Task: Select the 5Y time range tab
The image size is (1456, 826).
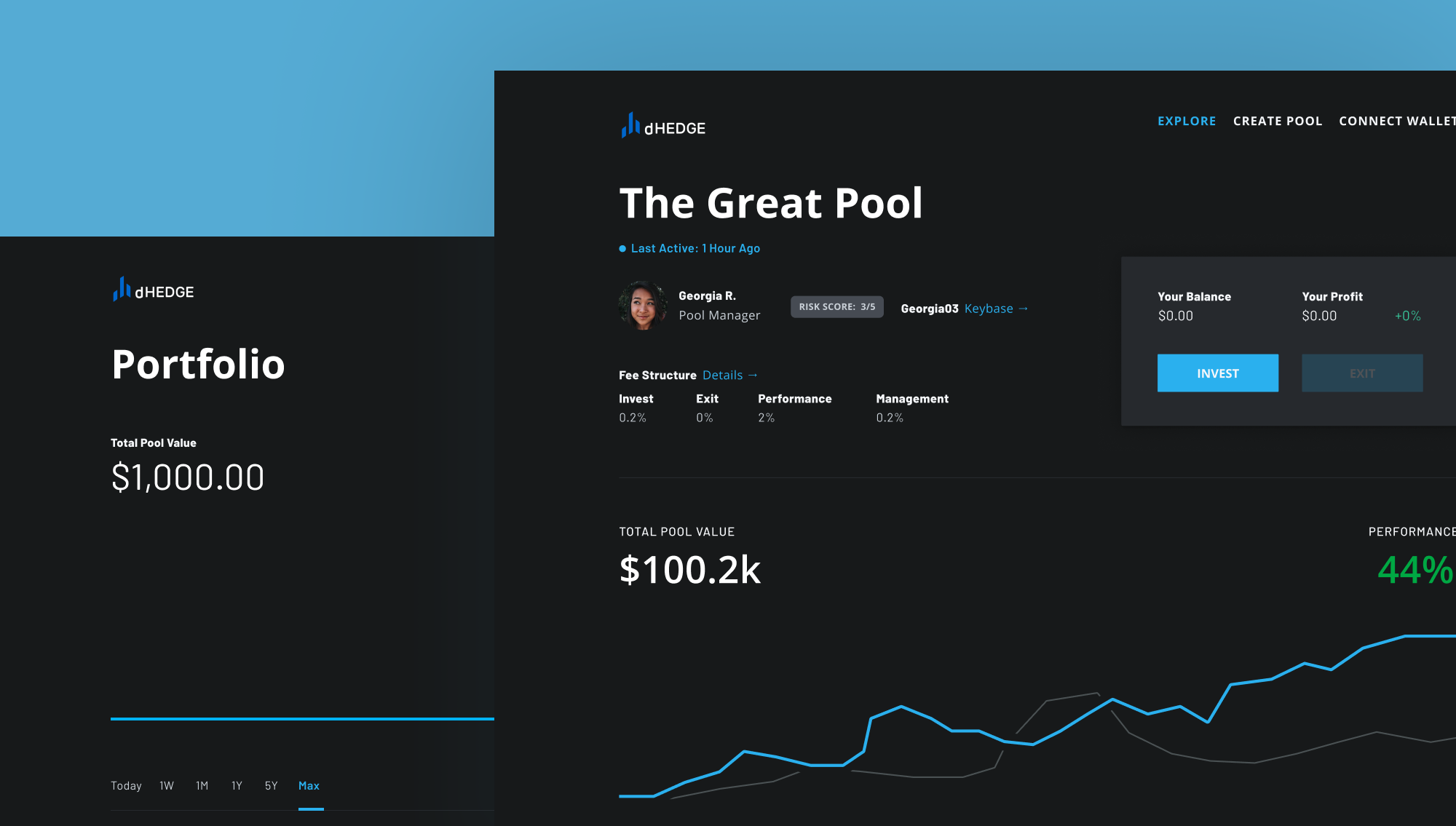Action: (271, 786)
